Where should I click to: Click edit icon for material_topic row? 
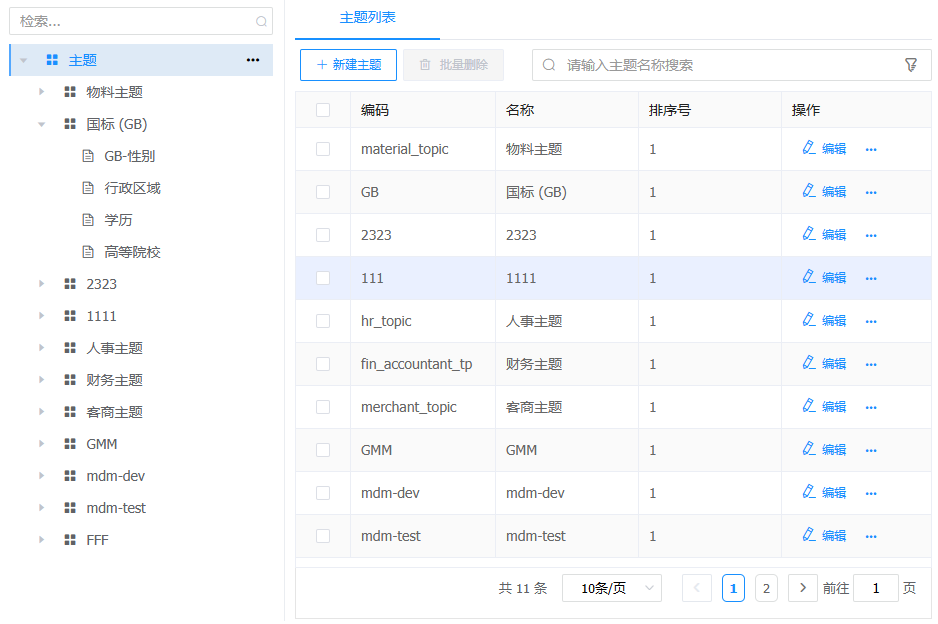[809, 148]
